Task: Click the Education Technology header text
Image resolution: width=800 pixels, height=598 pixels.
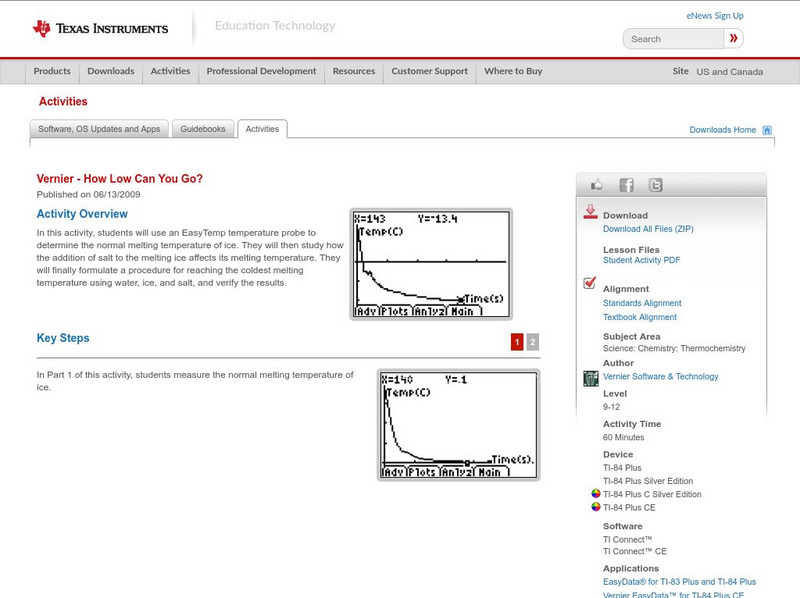Action: 274,26
